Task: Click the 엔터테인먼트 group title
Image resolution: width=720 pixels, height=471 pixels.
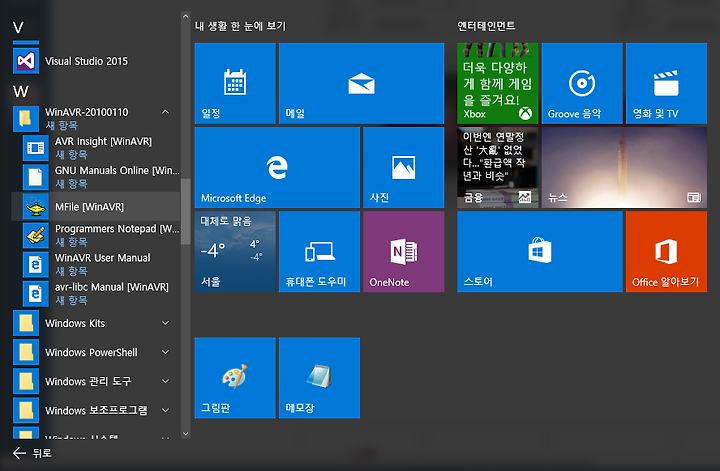Action: (x=486, y=26)
